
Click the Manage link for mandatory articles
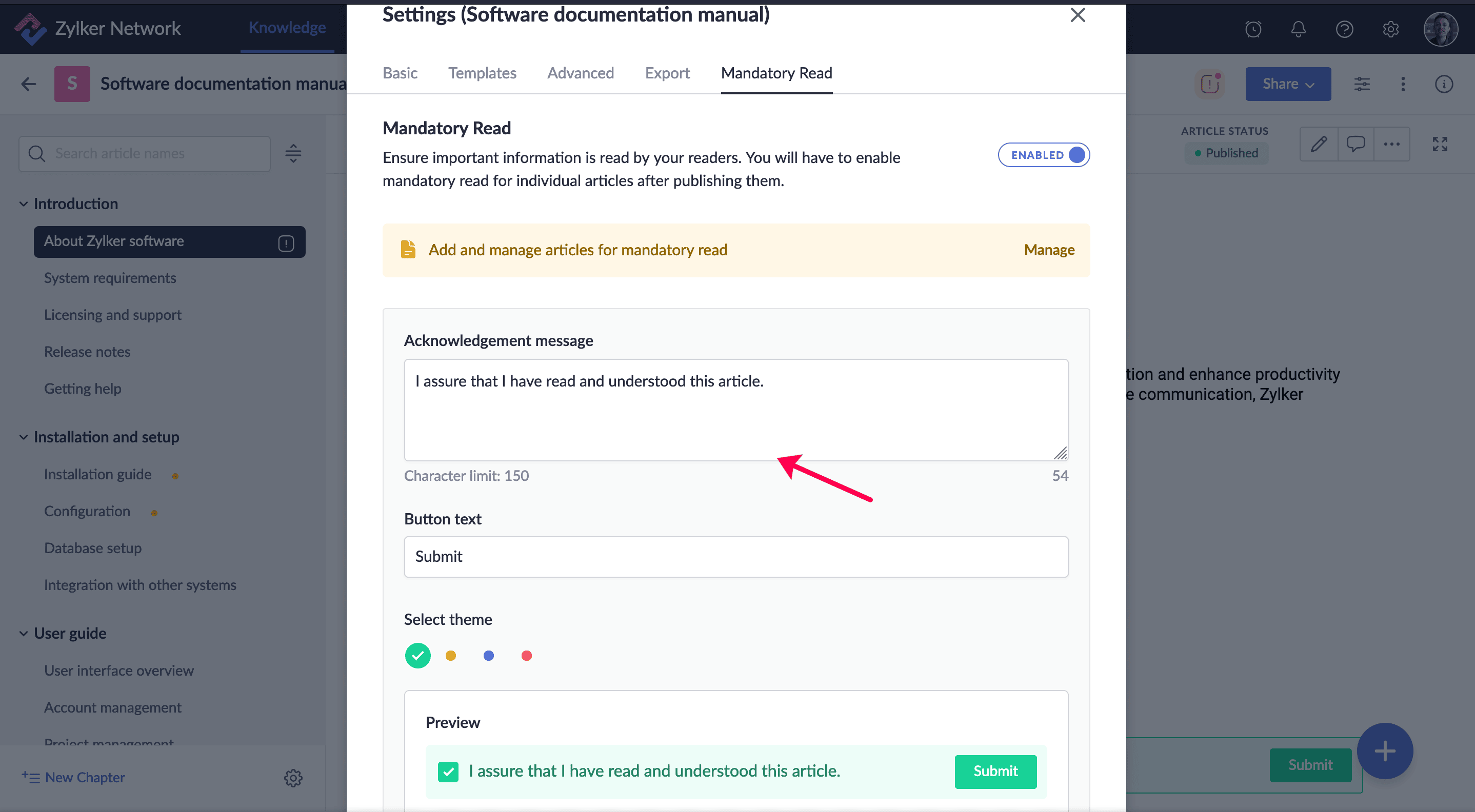[1049, 250]
